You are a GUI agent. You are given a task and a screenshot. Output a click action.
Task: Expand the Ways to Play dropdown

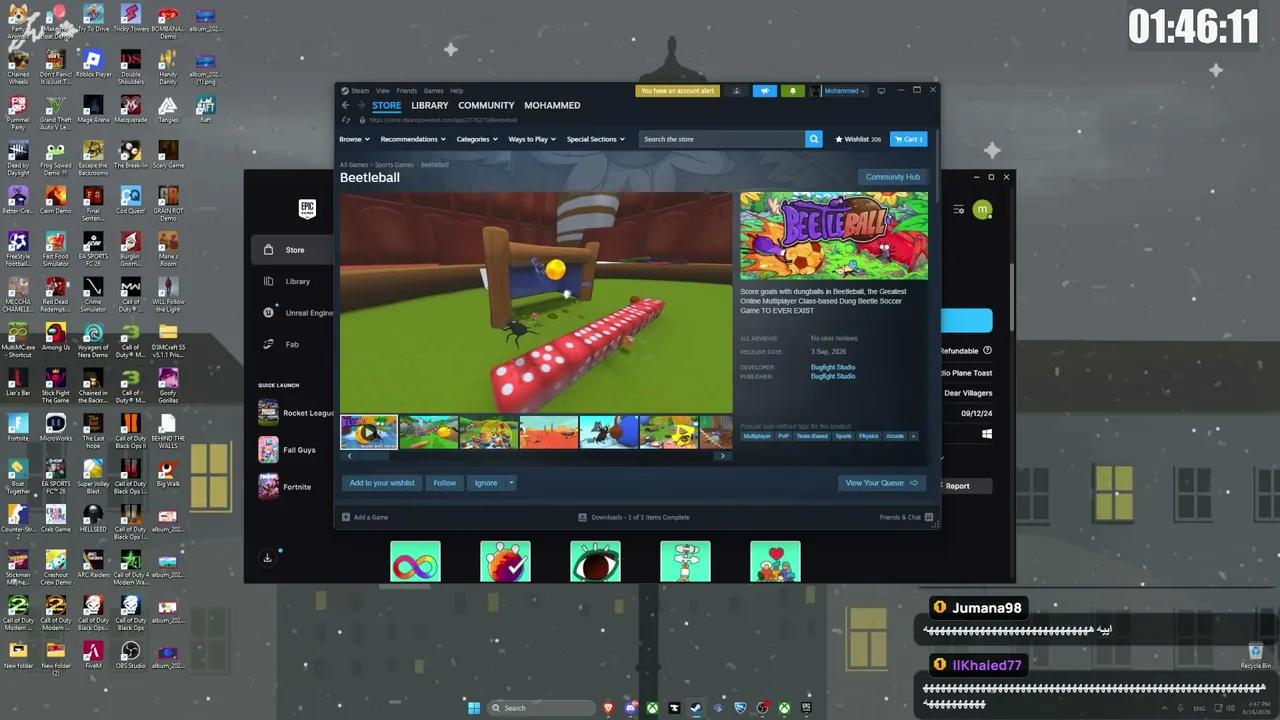click(532, 139)
